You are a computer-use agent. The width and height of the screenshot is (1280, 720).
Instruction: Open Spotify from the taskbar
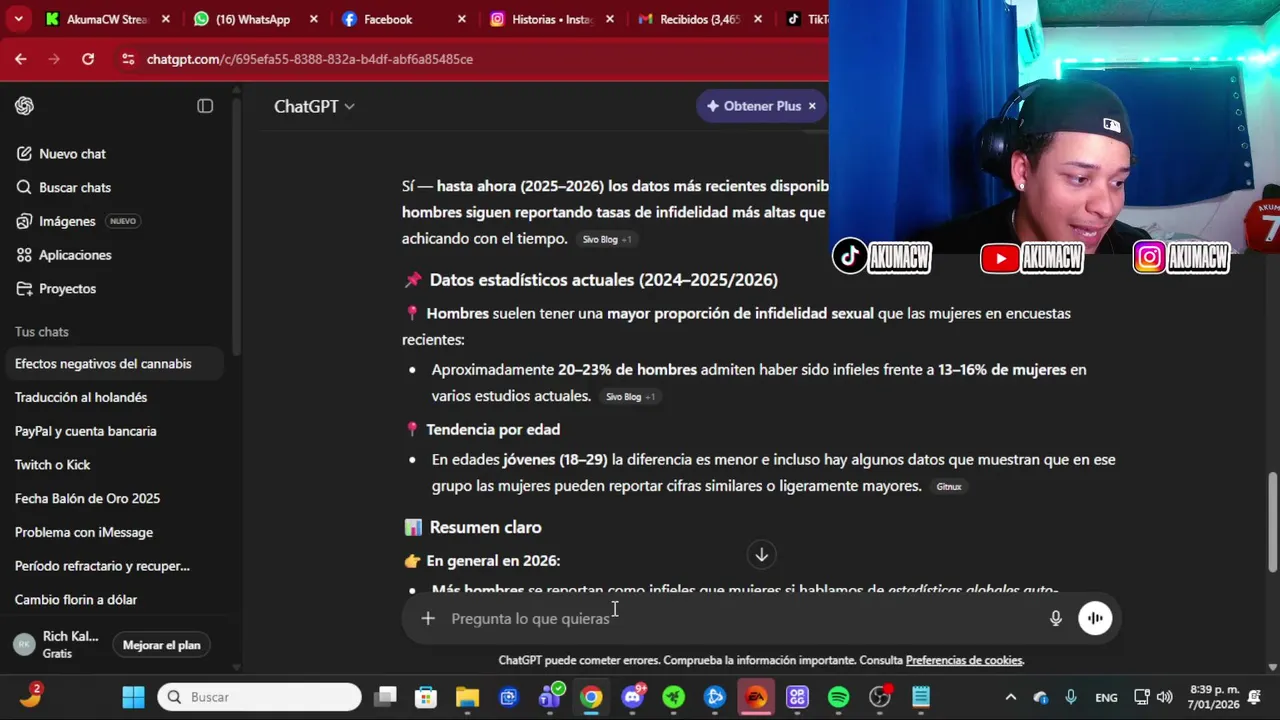838,697
